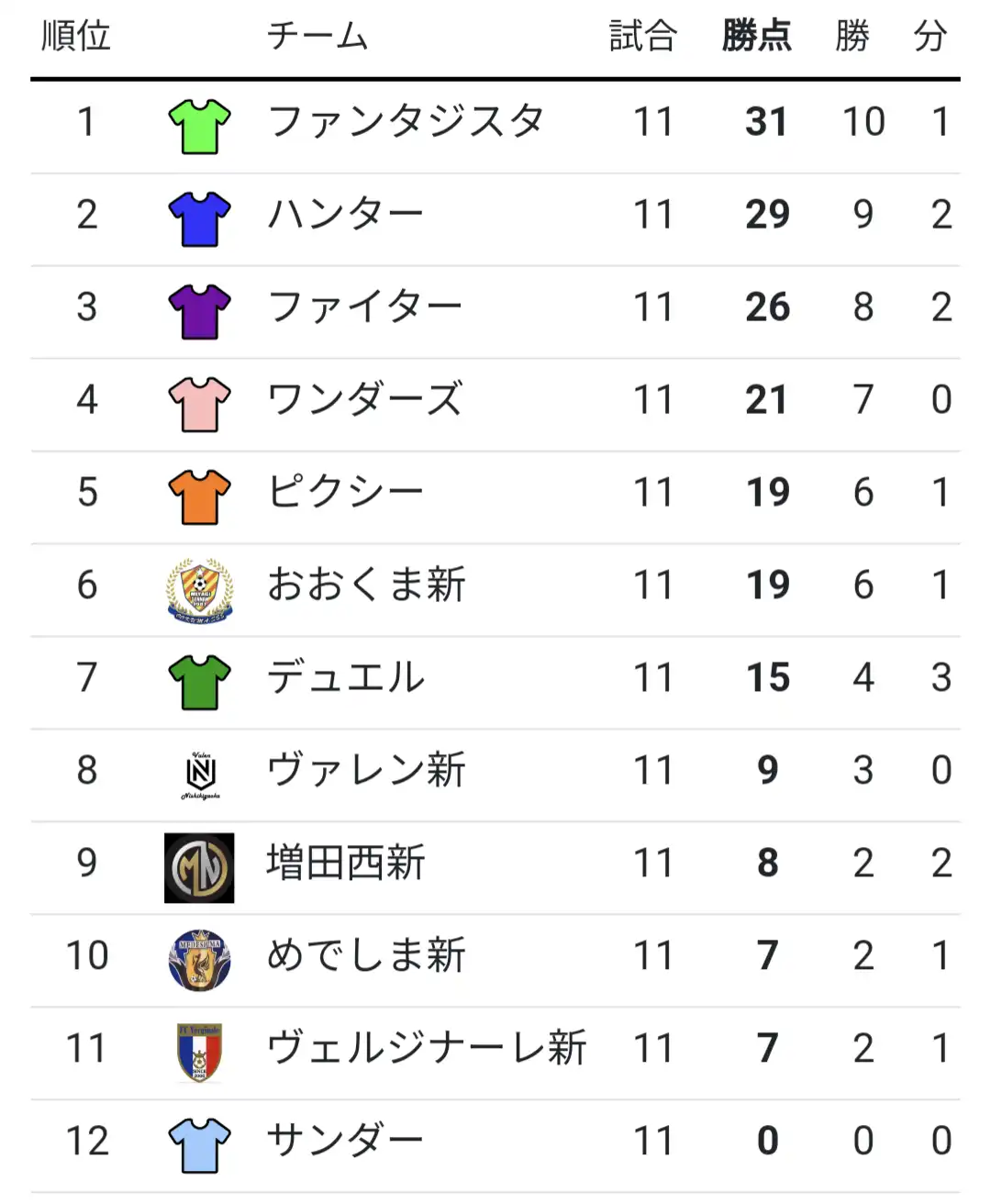Click the blue jersey icon for ハンター
Screen dimensions: 991x1204
point(199,219)
